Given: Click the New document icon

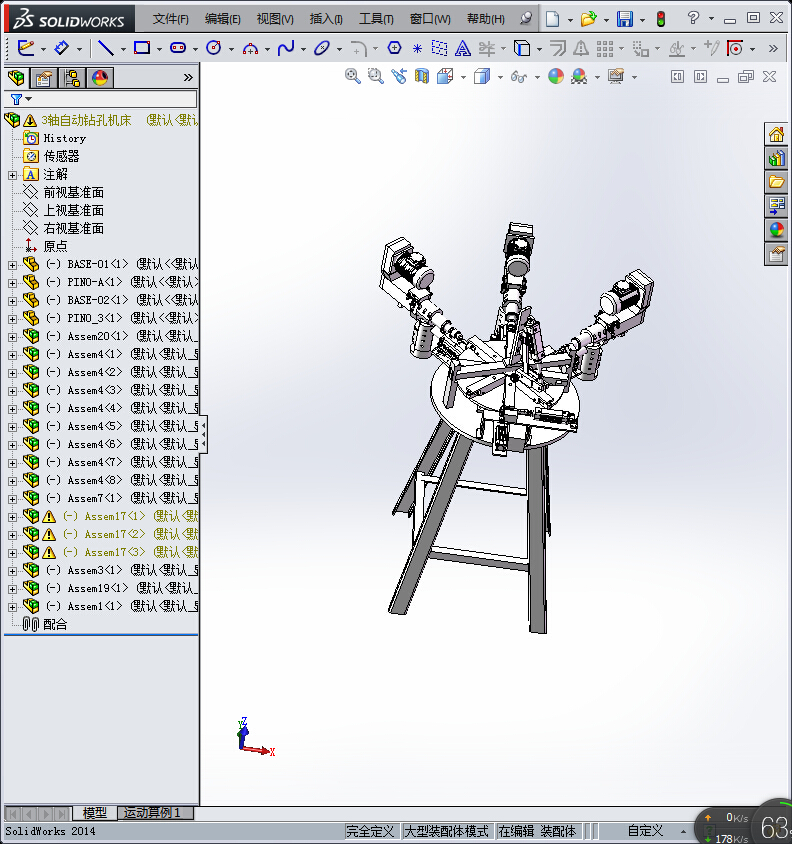Looking at the screenshot, I should coord(552,19).
